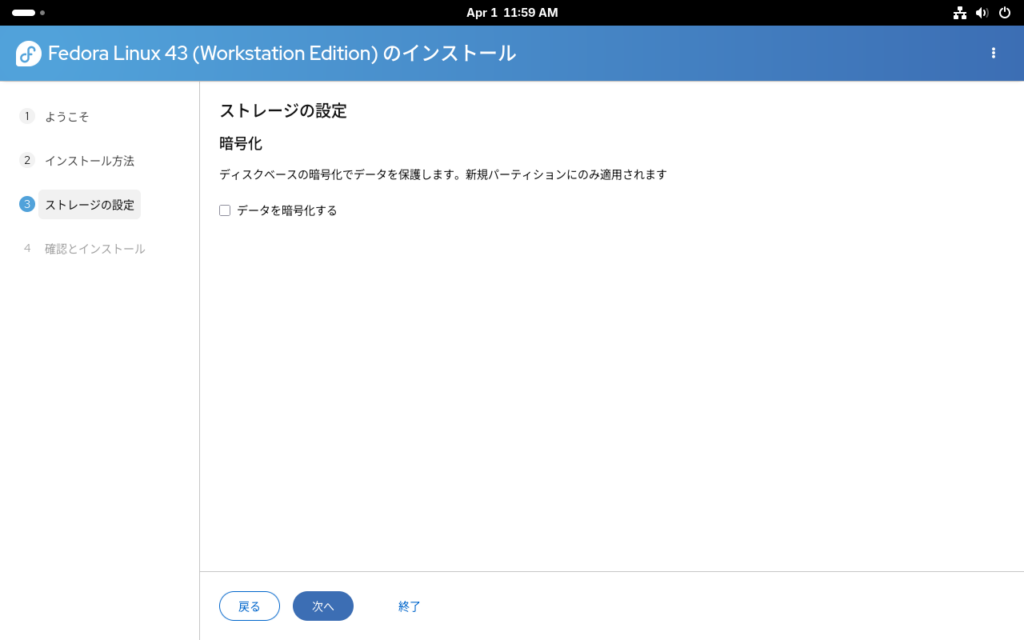
Task: Select the ストレージの設定 sidebar step
Action: (x=89, y=205)
